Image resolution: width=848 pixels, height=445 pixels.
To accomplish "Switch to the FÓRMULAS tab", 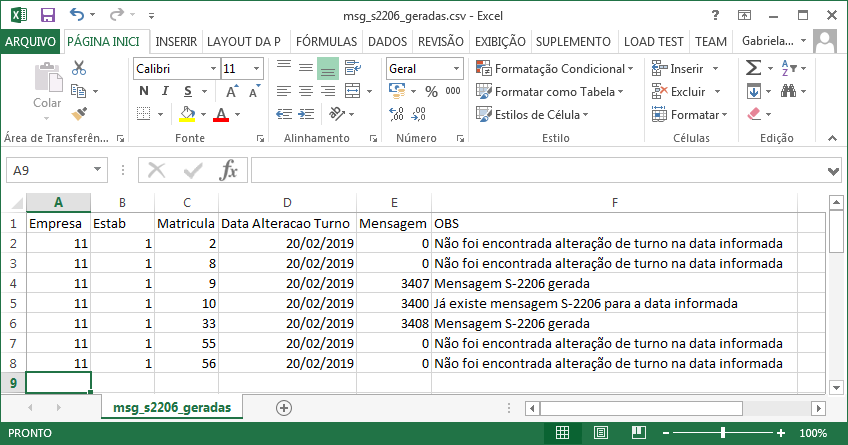I will click(327, 42).
